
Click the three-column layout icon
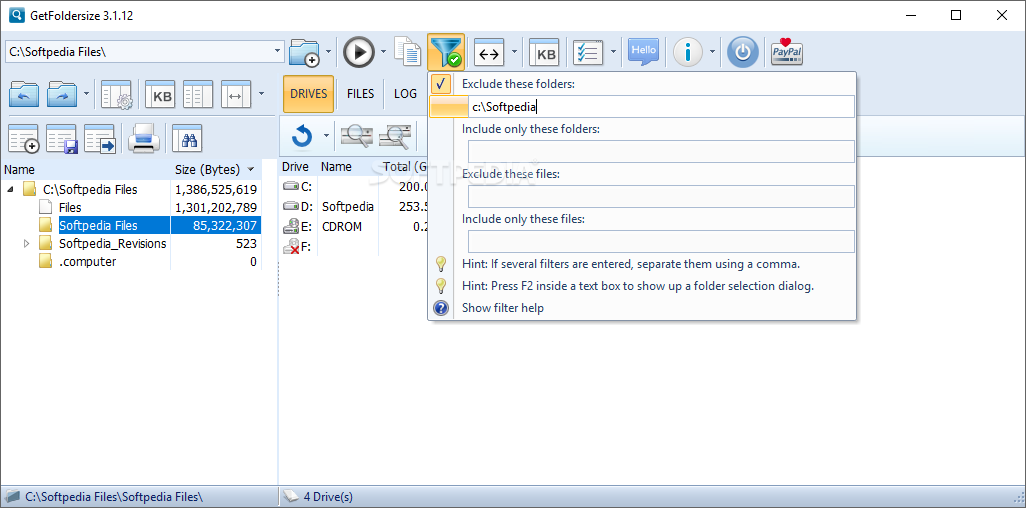[198, 94]
